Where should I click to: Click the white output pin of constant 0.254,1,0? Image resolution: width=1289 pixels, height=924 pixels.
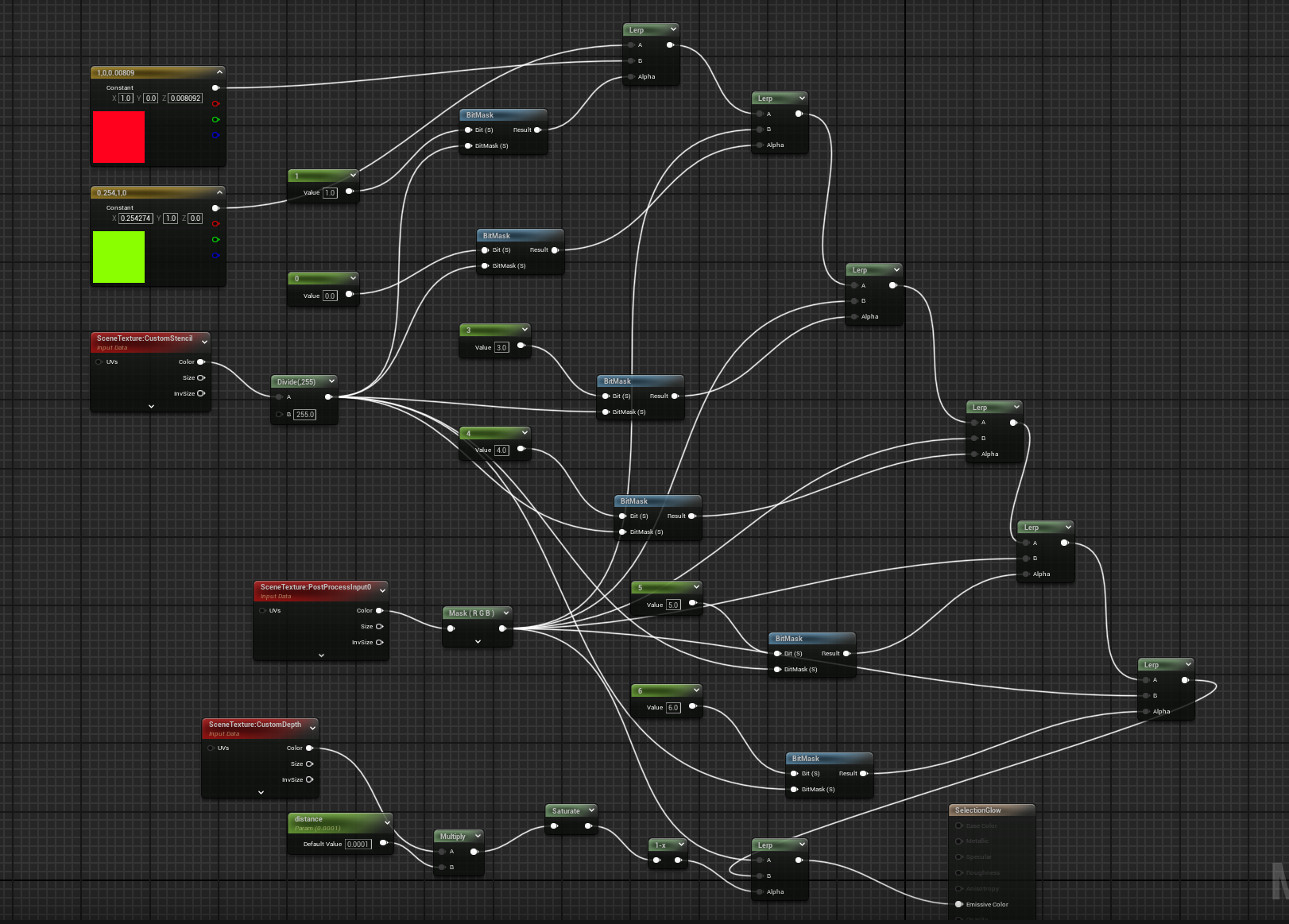(215, 208)
